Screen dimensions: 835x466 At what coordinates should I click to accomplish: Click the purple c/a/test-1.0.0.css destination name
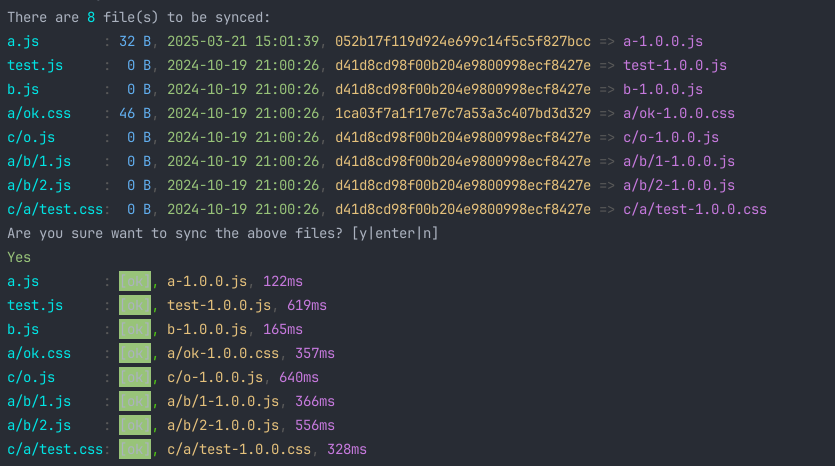click(695, 209)
